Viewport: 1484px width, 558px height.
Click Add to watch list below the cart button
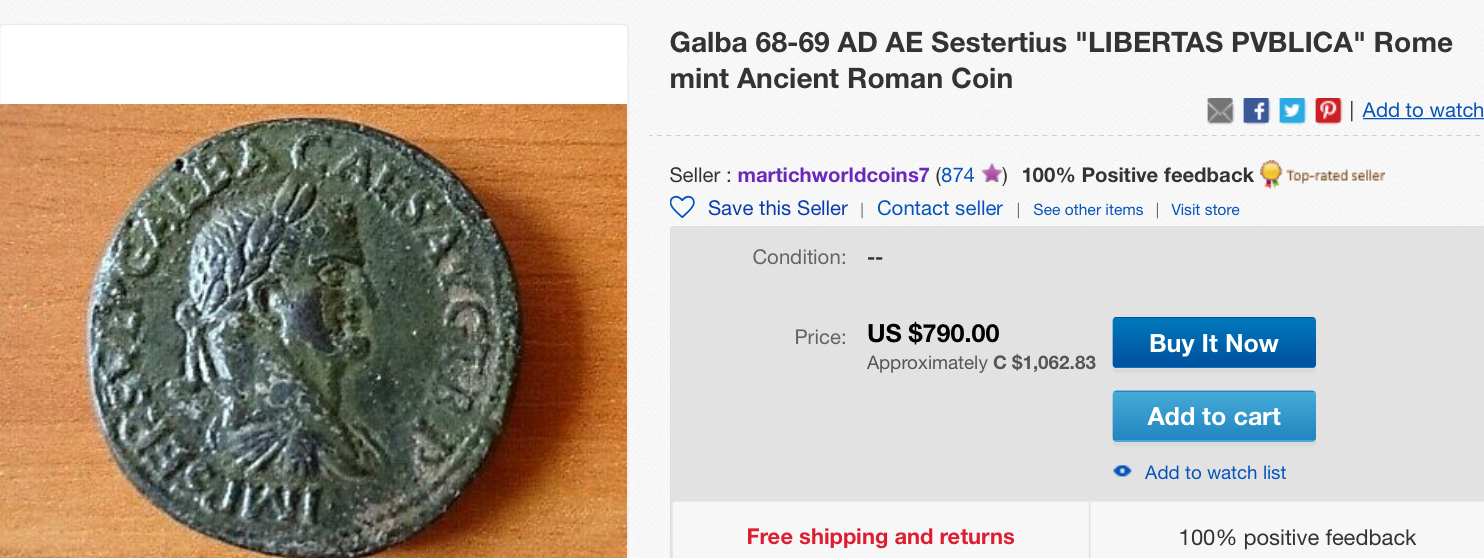[x=1215, y=472]
